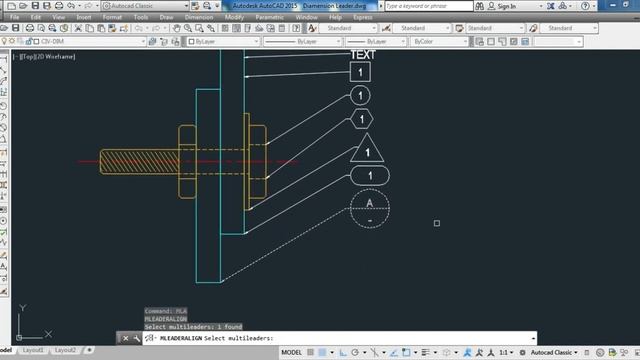Toggle Object Snap Tracking in status bar
The width and height of the screenshot is (640, 360).
click(394, 352)
